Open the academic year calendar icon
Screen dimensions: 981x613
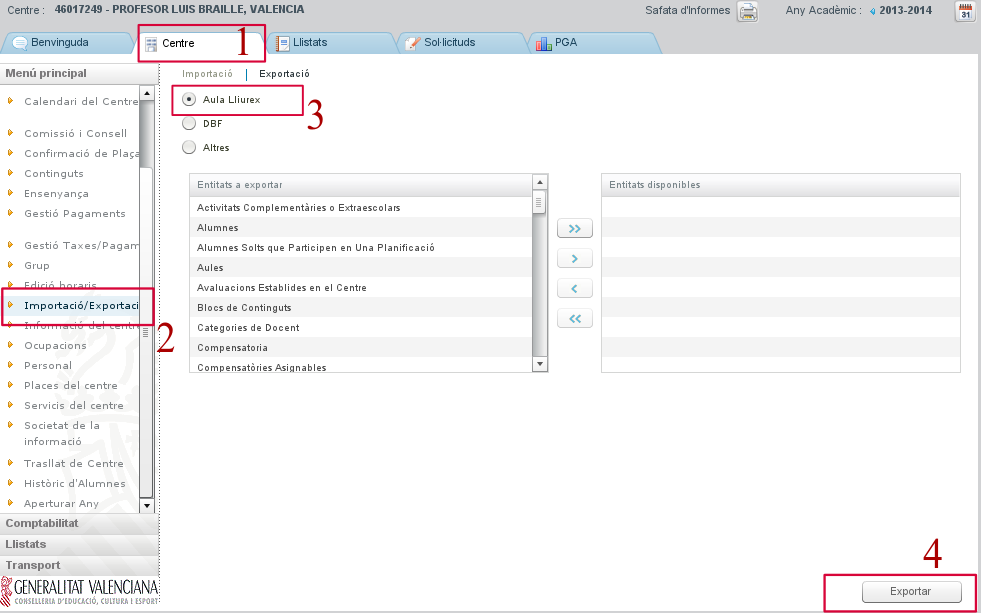tap(964, 12)
